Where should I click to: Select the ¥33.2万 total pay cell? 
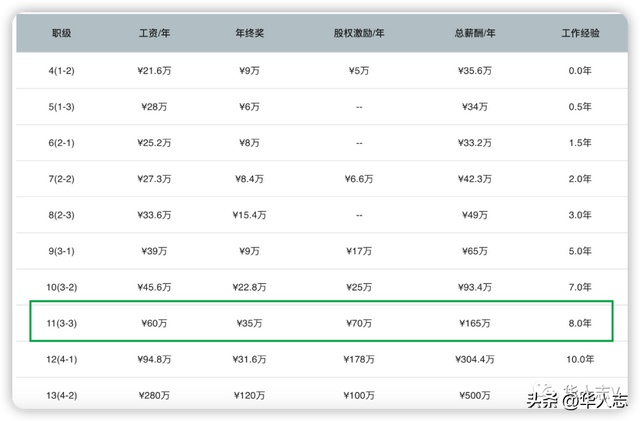tap(475, 143)
